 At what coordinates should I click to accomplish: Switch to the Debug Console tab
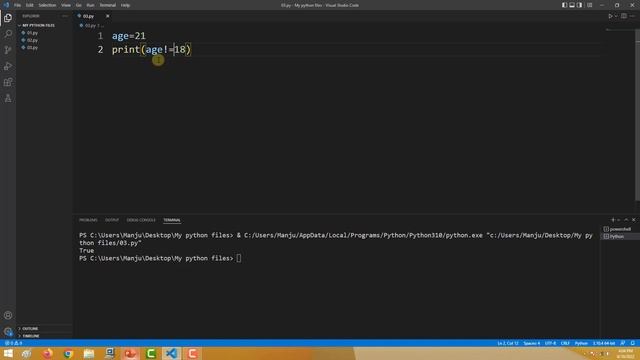click(x=141, y=220)
